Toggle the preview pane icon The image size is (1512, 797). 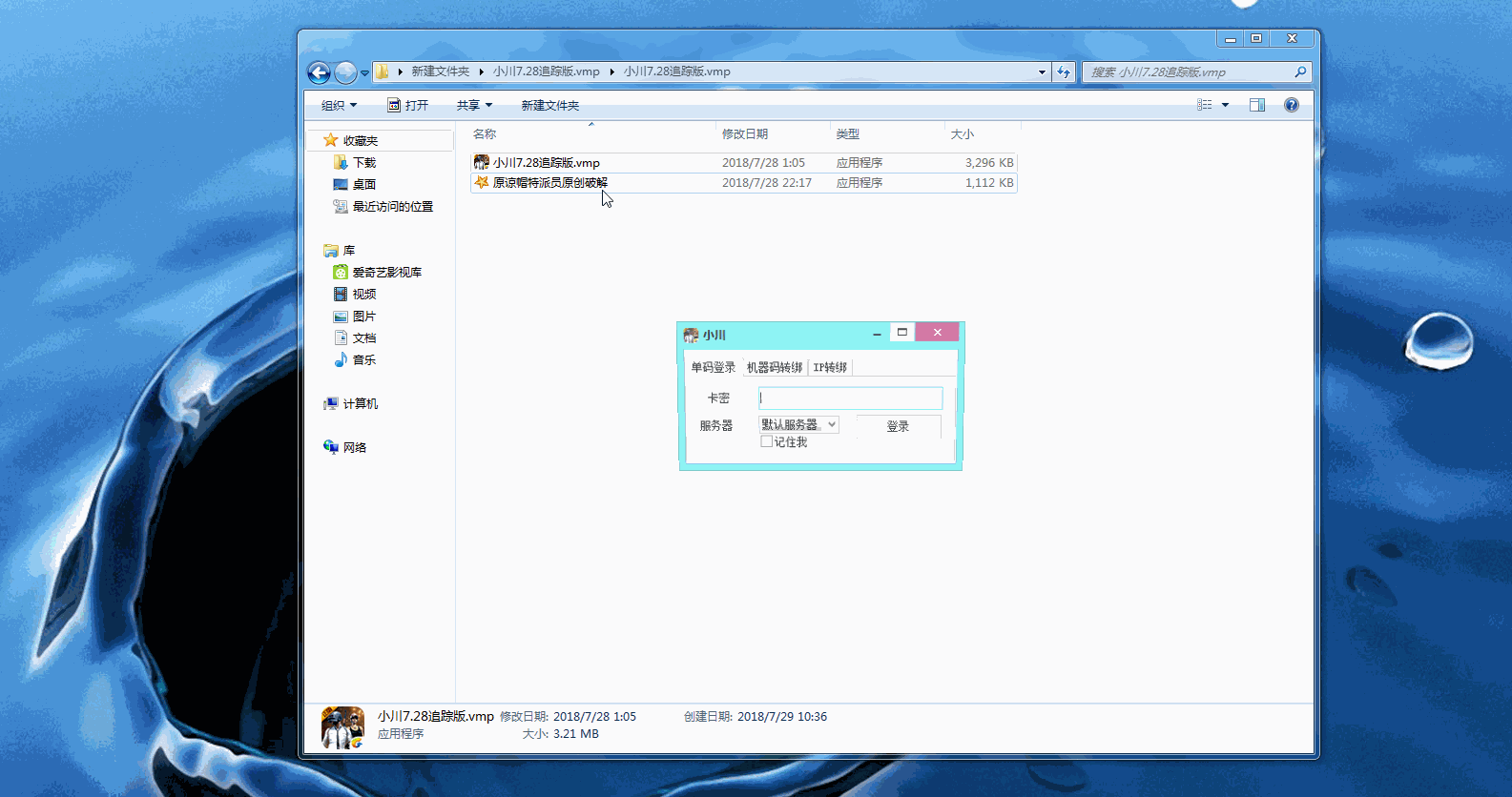(x=1257, y=105)
